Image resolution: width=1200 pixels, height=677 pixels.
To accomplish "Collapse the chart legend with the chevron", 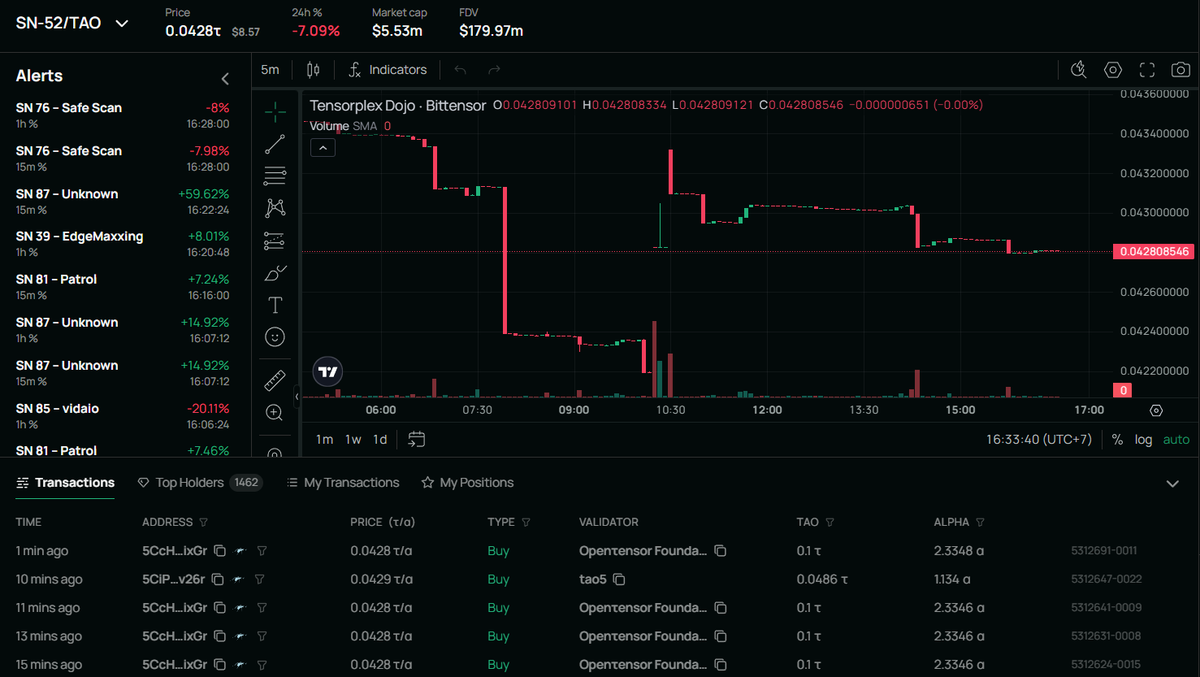I will [322, 148].
